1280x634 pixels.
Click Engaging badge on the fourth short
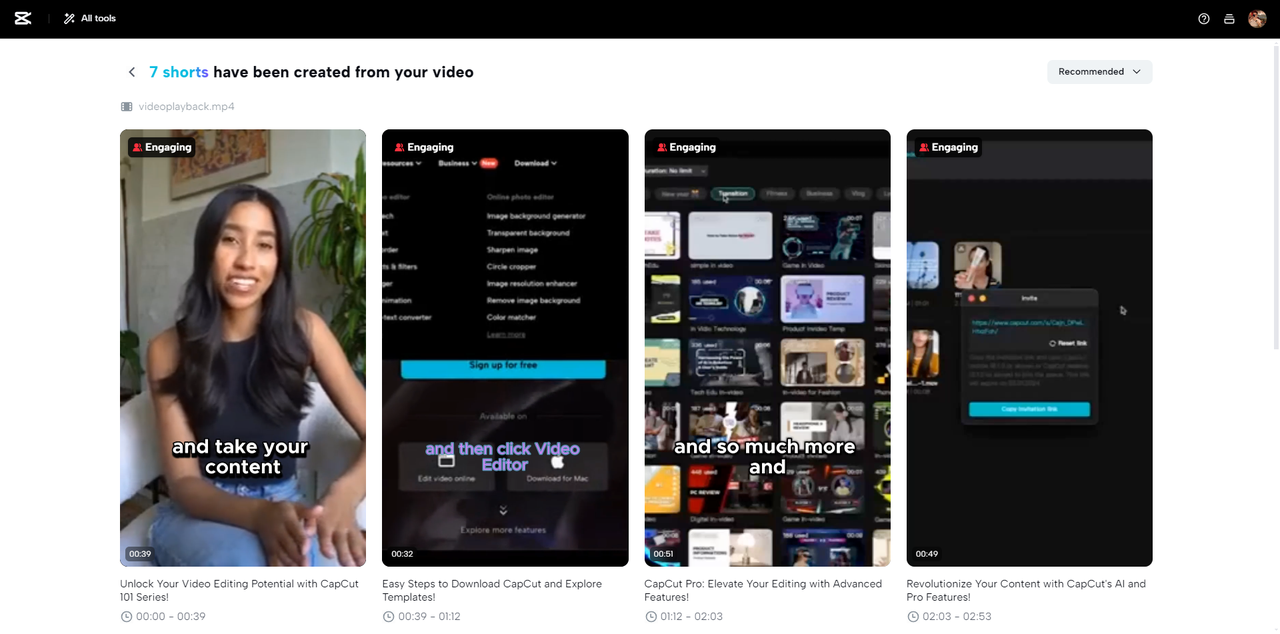(948, 147)
